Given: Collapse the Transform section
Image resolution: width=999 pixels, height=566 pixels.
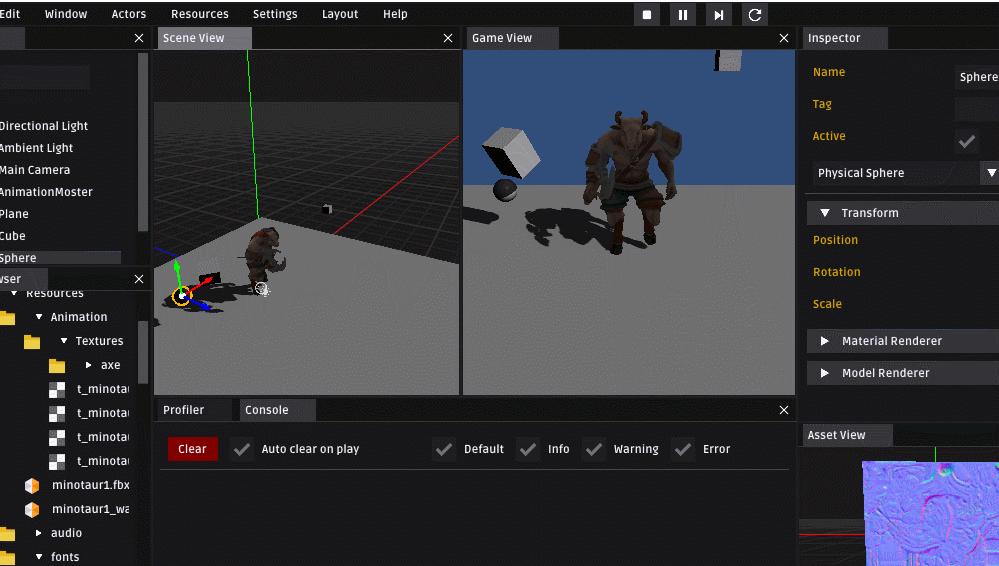Looking at the screenshot, I should [825, 213].
